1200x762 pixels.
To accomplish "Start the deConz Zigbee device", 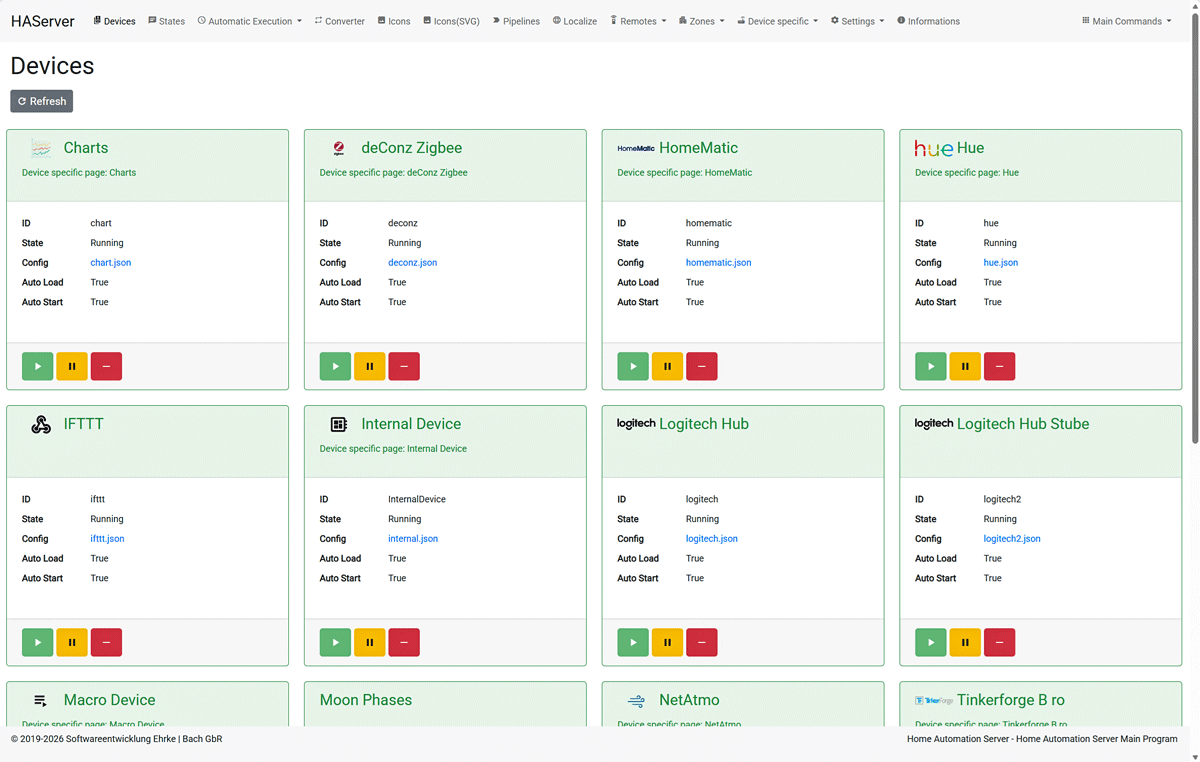I will tap(336, 366).
